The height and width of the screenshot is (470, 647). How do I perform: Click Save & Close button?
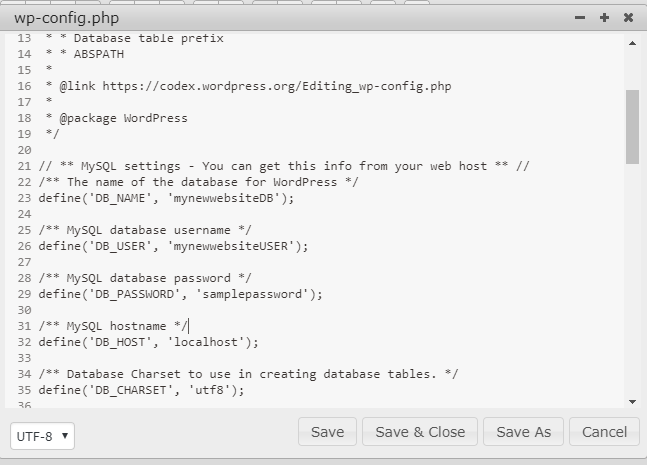pyautogui.click(x=420, y=432)
